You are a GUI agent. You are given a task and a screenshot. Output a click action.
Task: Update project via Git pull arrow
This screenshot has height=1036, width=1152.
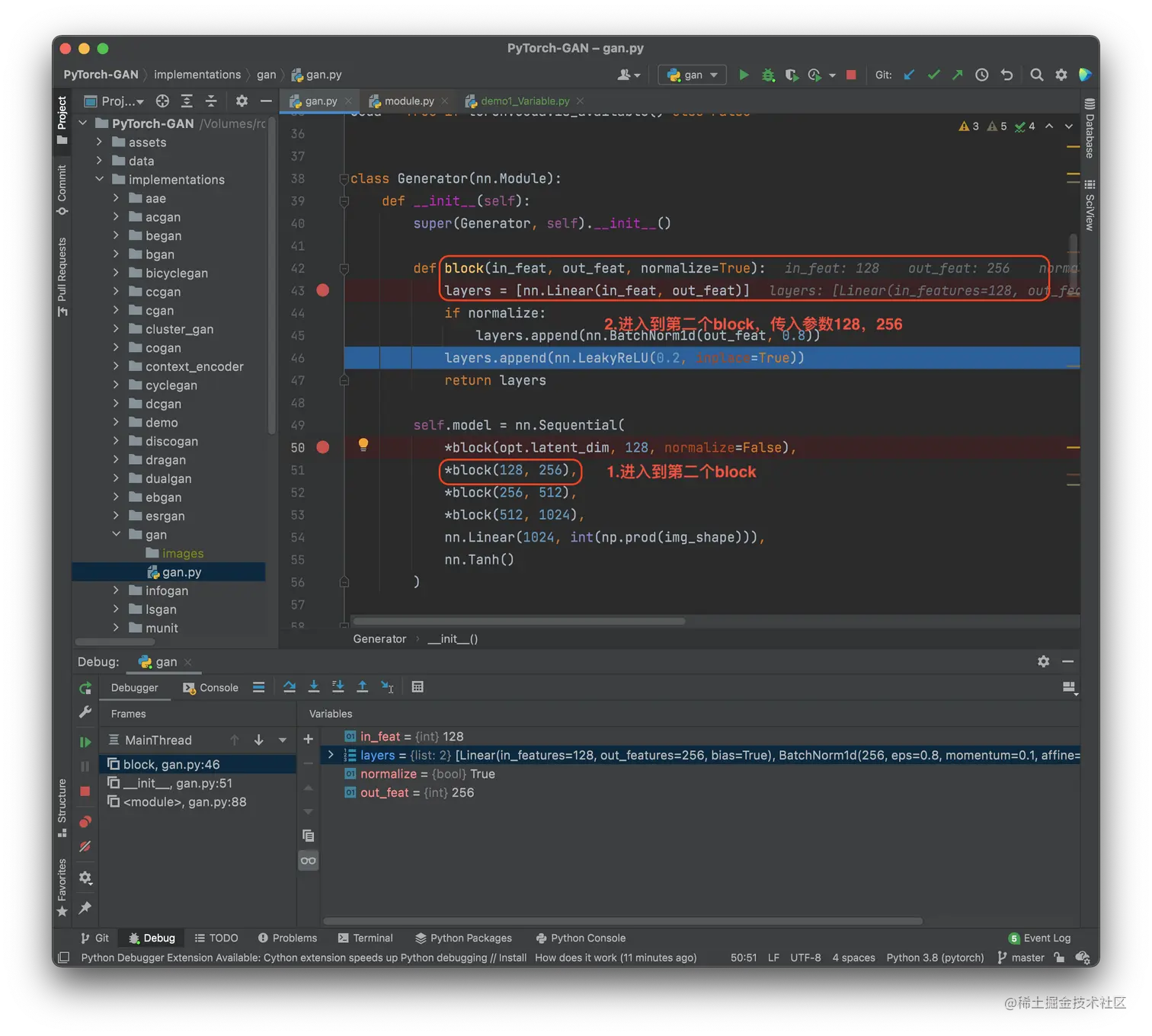pos(909,75)
